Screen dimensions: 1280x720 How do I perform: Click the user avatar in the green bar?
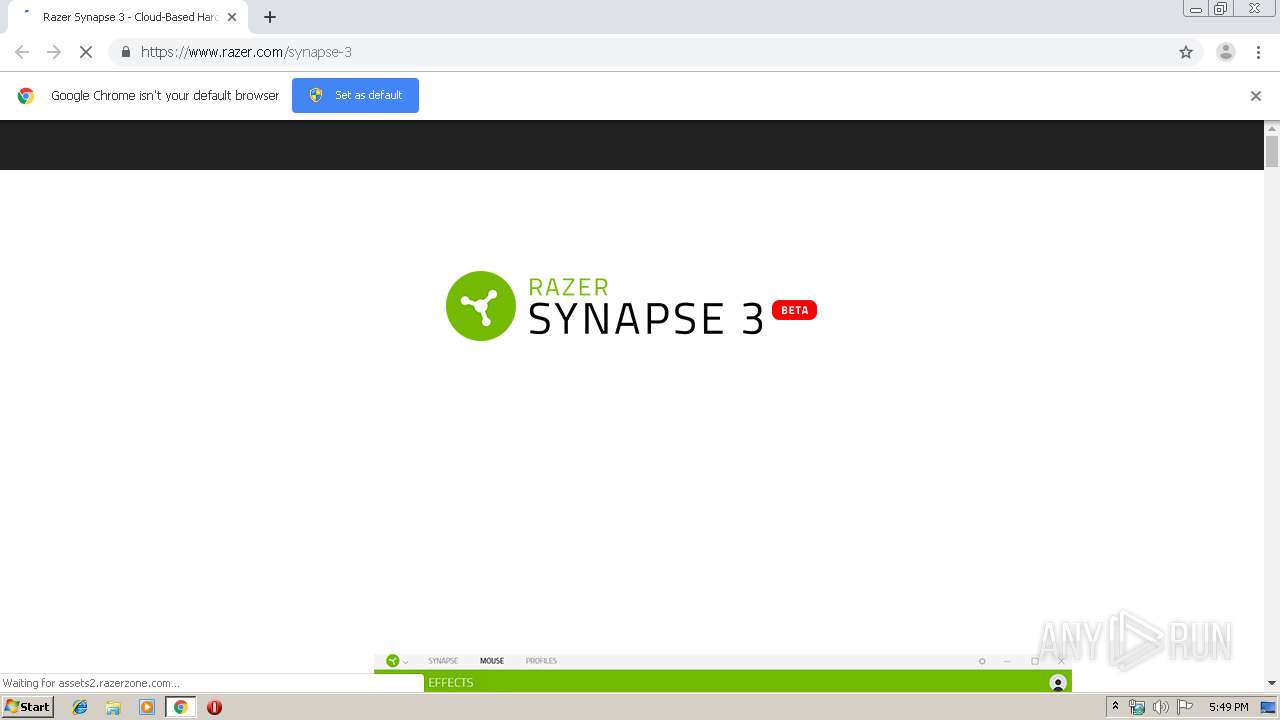click(x=1058, y=683)
